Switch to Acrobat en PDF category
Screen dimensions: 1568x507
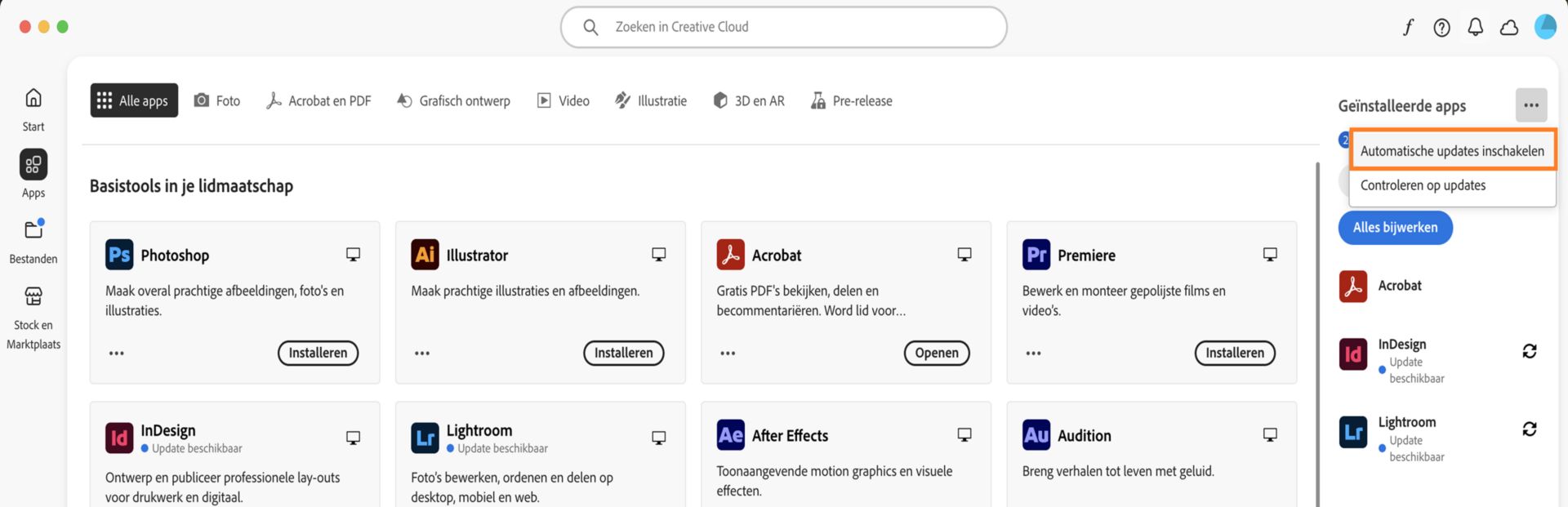[318, 100]
